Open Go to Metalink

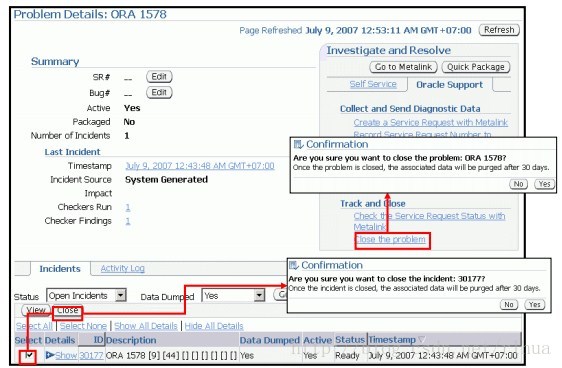pyautogui.click(x=403, y=67)
